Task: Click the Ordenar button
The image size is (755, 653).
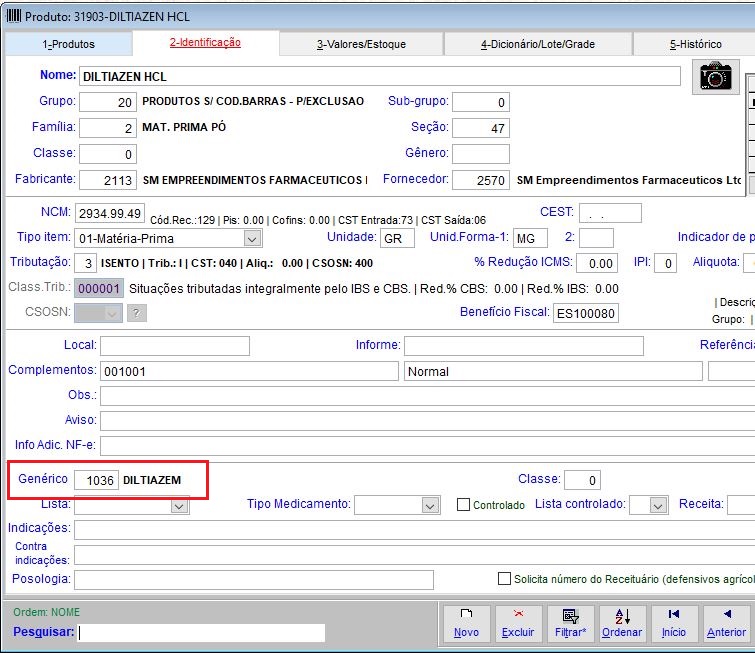Action: point(622,624)
